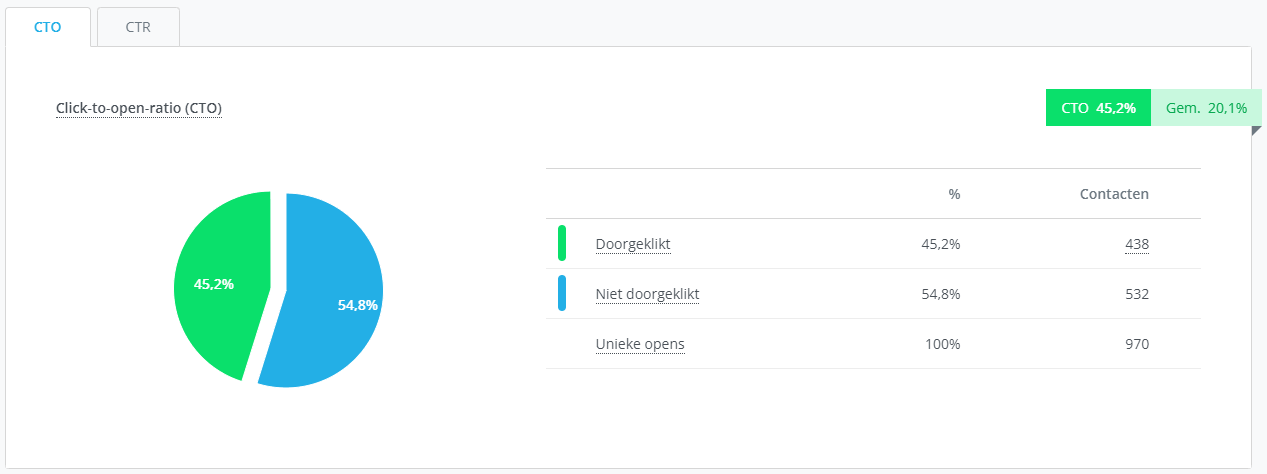Click the green CTO 45,2% badge
Image resolution: width=1267 pixels, height=474 pixels.
coord(1098,108)
